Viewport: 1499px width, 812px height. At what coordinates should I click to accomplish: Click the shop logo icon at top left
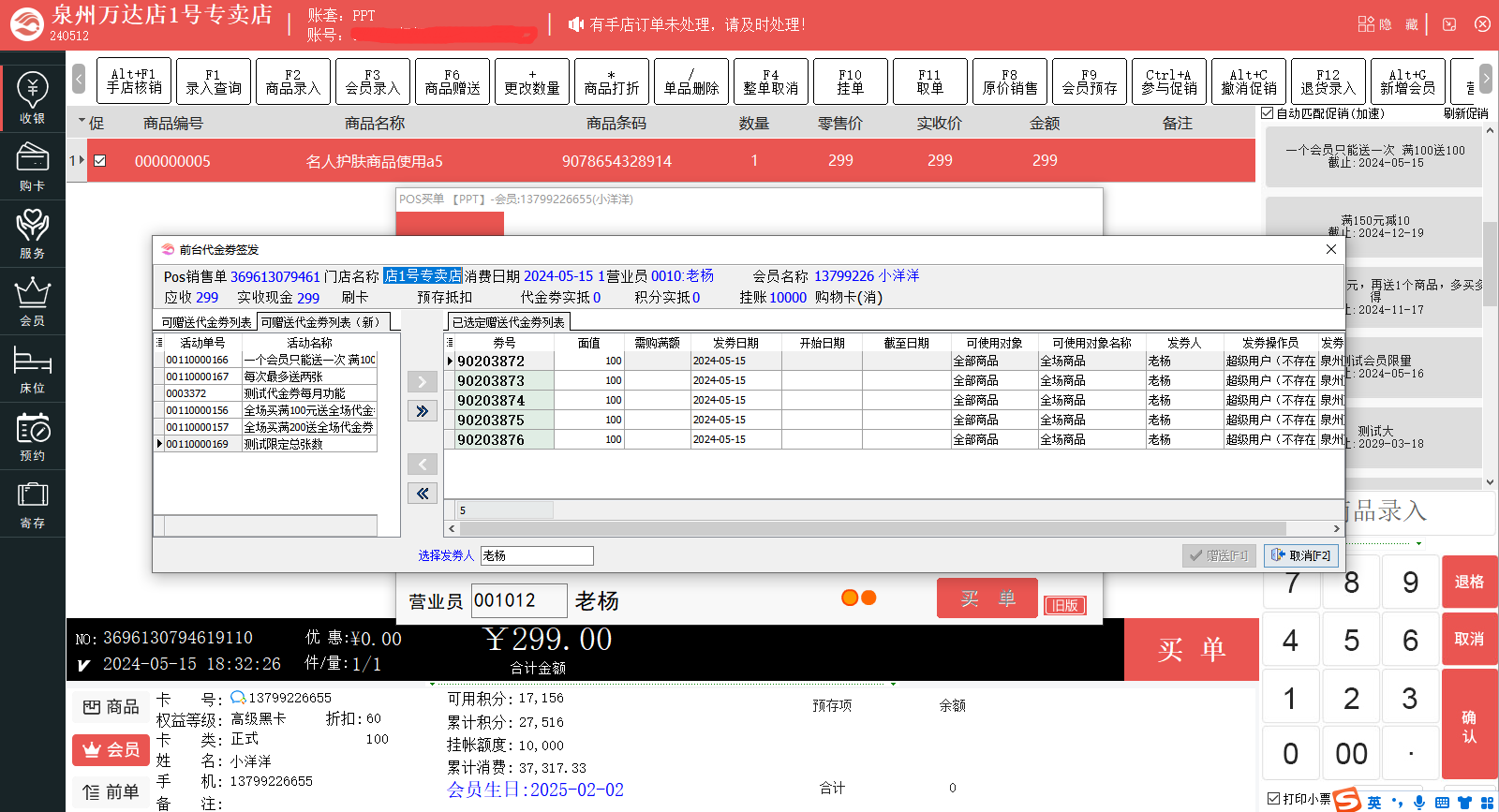(26, 24)
